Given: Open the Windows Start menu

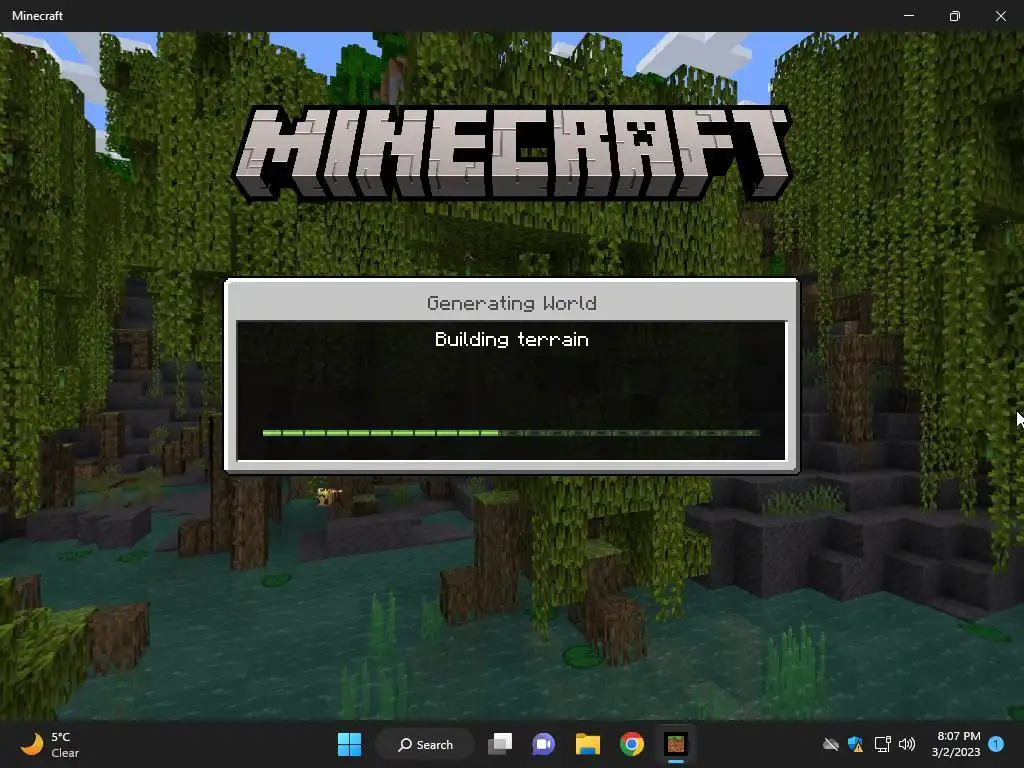Looking at the screenshot, I should tap(349, 744).
